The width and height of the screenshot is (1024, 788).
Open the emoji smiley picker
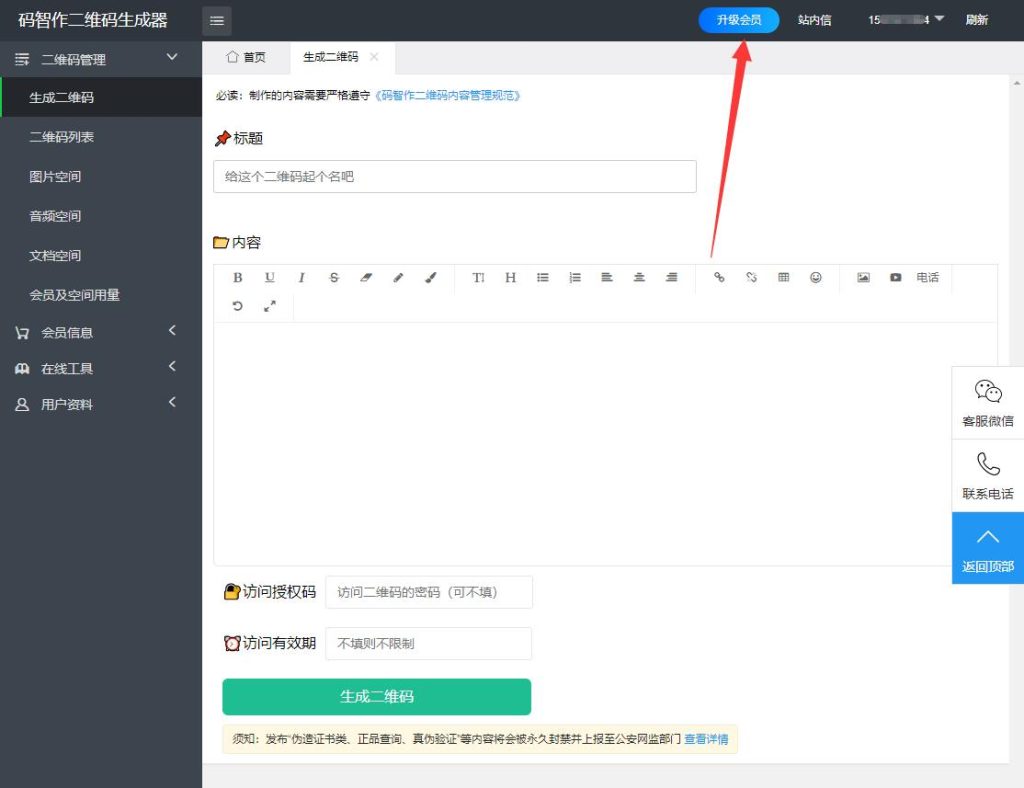(816, 277)
